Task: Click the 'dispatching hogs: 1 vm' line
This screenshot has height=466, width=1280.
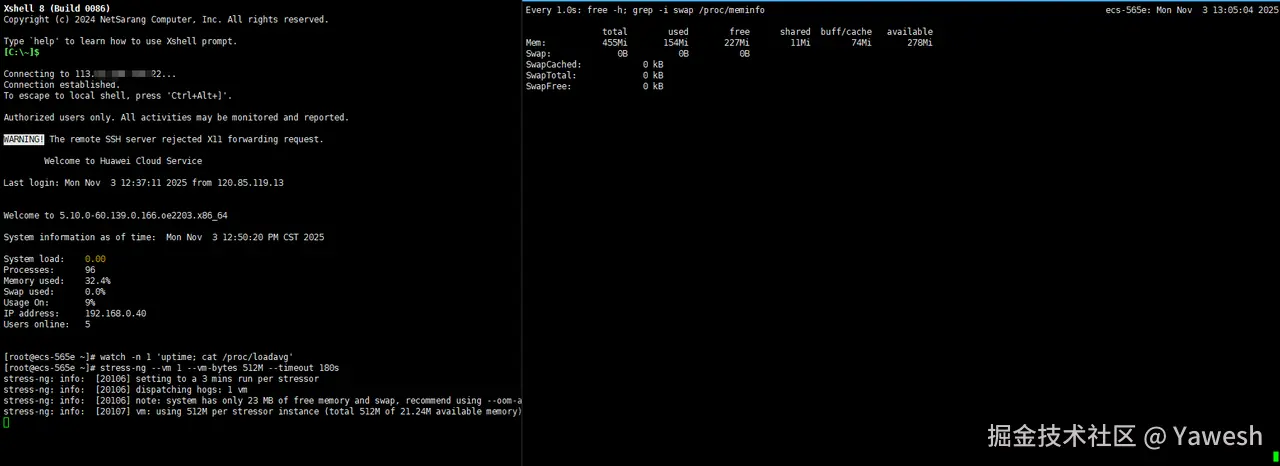Action: (125, 390)
